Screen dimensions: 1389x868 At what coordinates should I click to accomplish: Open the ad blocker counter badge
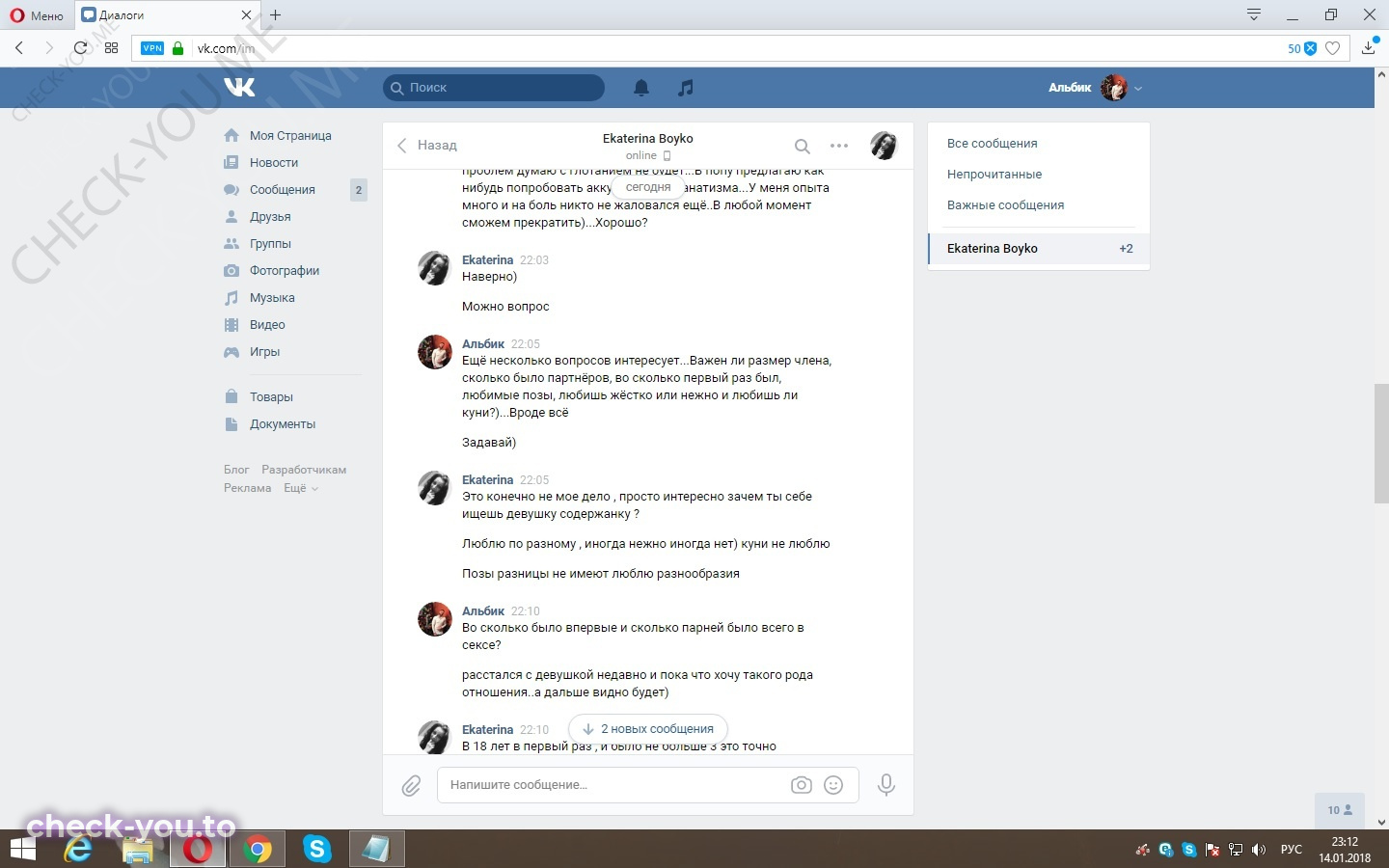(x=1301, y=48)
